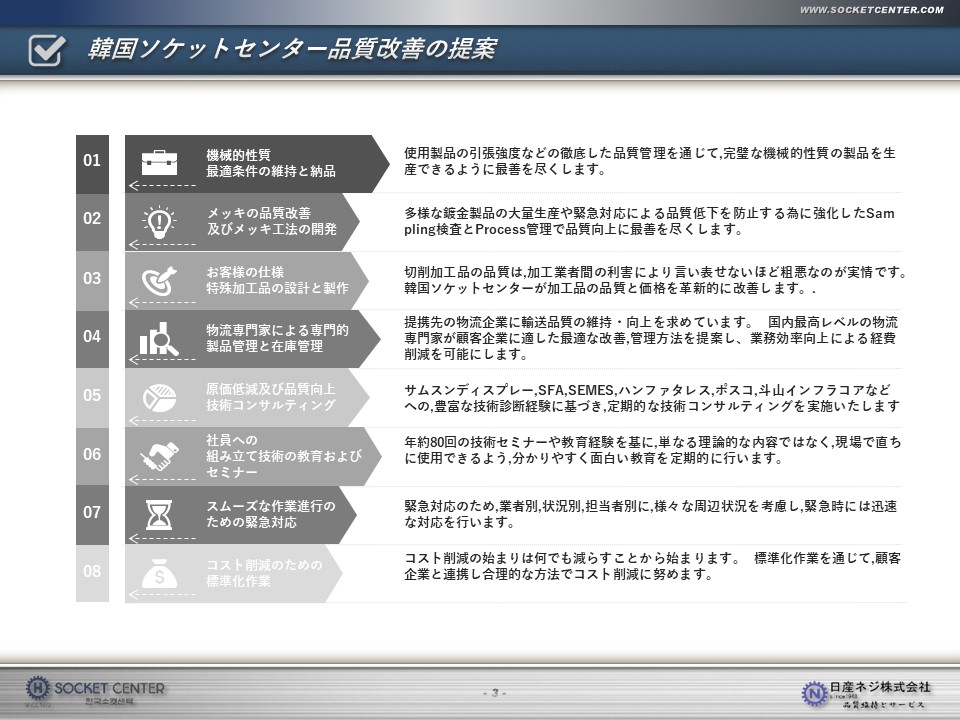Click the 機械的性質 arrow banner label
This screenshot has height=720, width=960.
coord(271,163)
